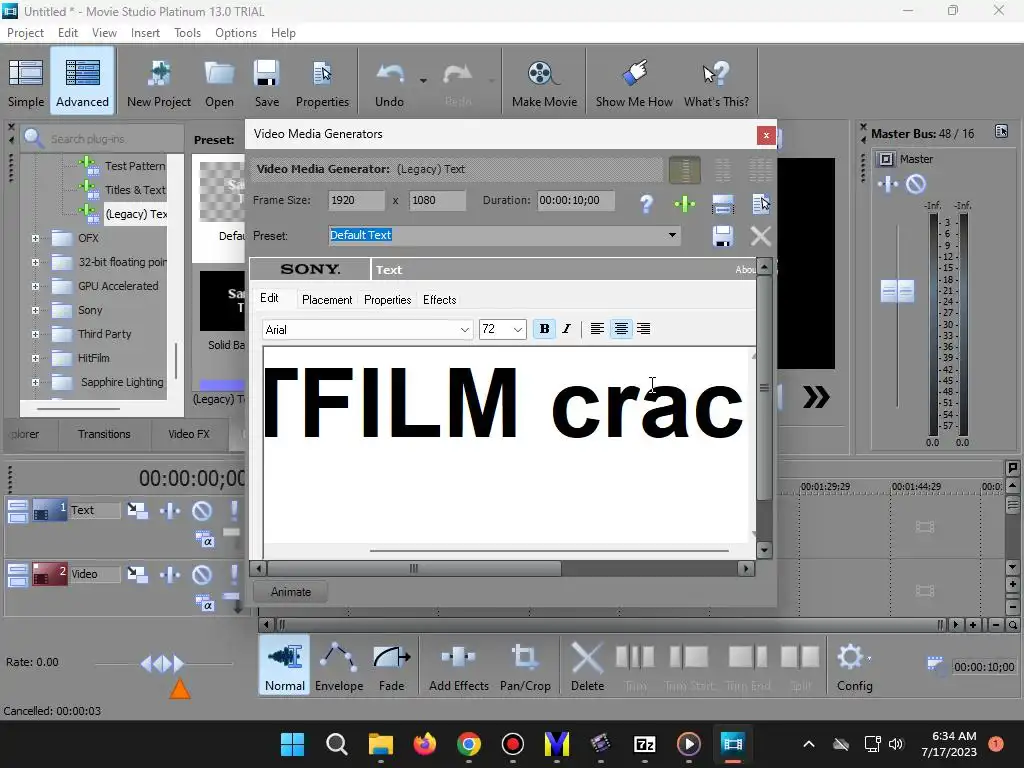Select the Fade tool
Image resolution: width=1024 pixels, height=768 pixels.
(391, 665)
